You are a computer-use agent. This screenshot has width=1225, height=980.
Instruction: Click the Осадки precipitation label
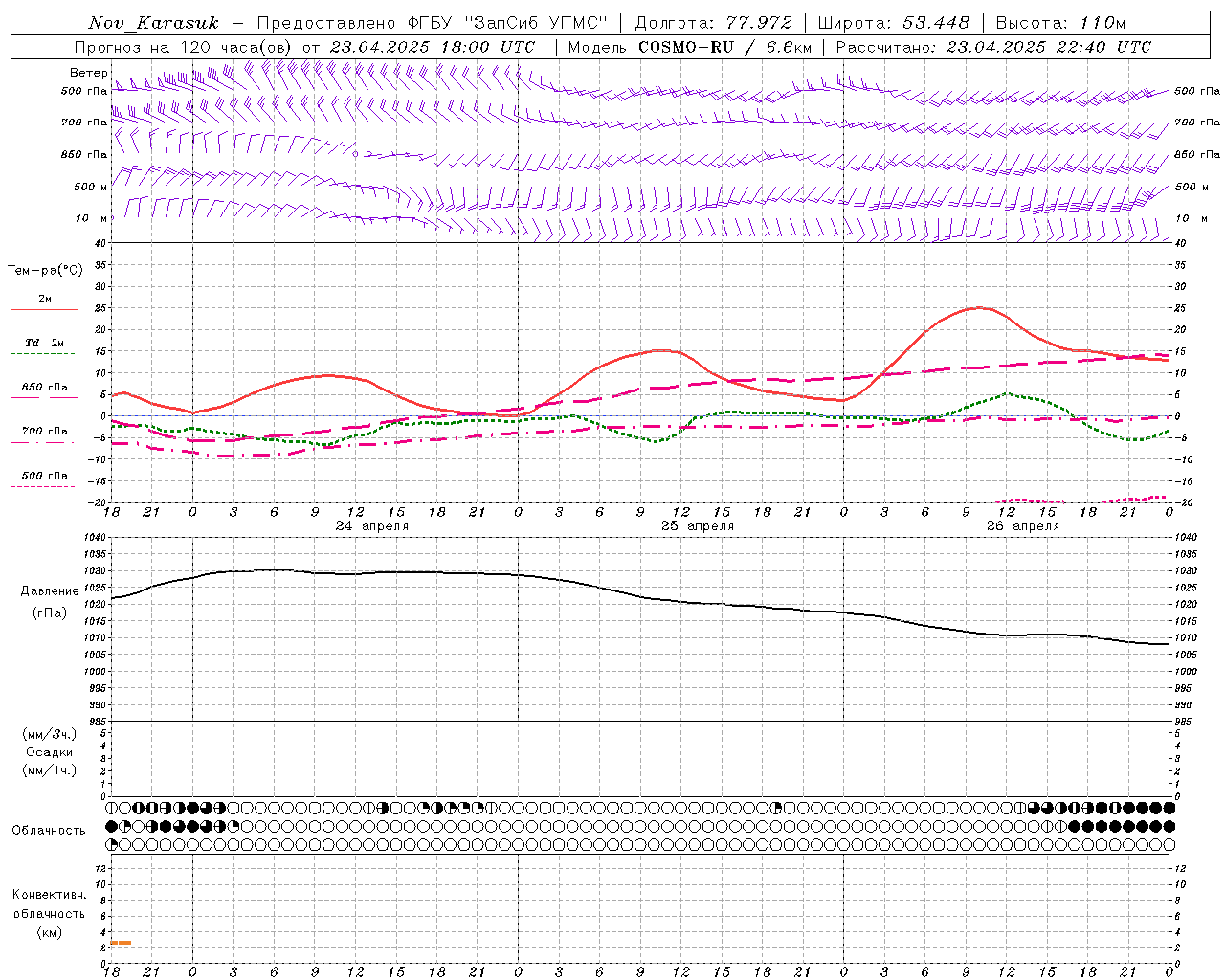tap(50, 752)
